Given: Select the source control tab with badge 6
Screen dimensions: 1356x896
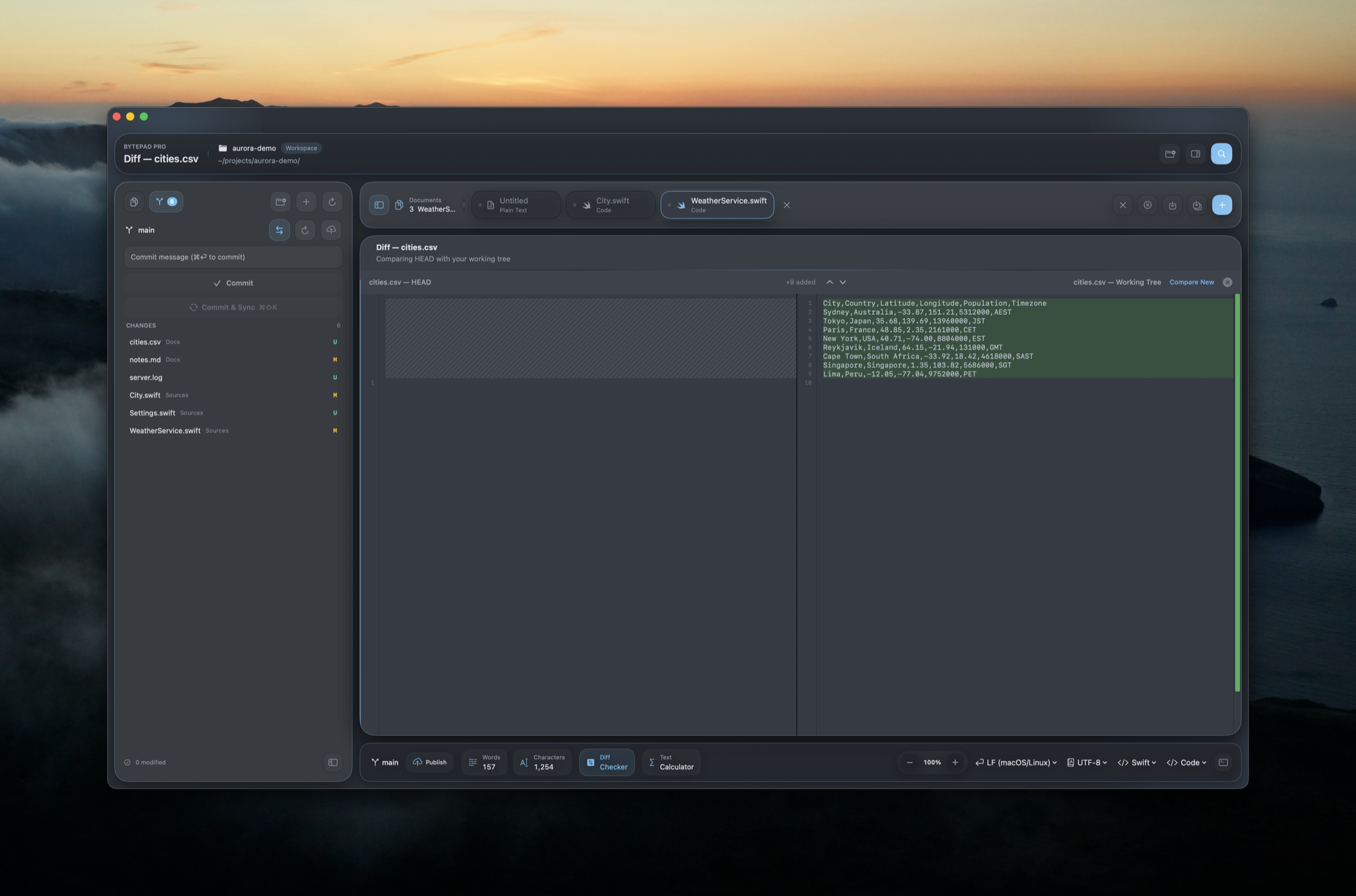Looking at the screenshot, I should tap(166, 202).
